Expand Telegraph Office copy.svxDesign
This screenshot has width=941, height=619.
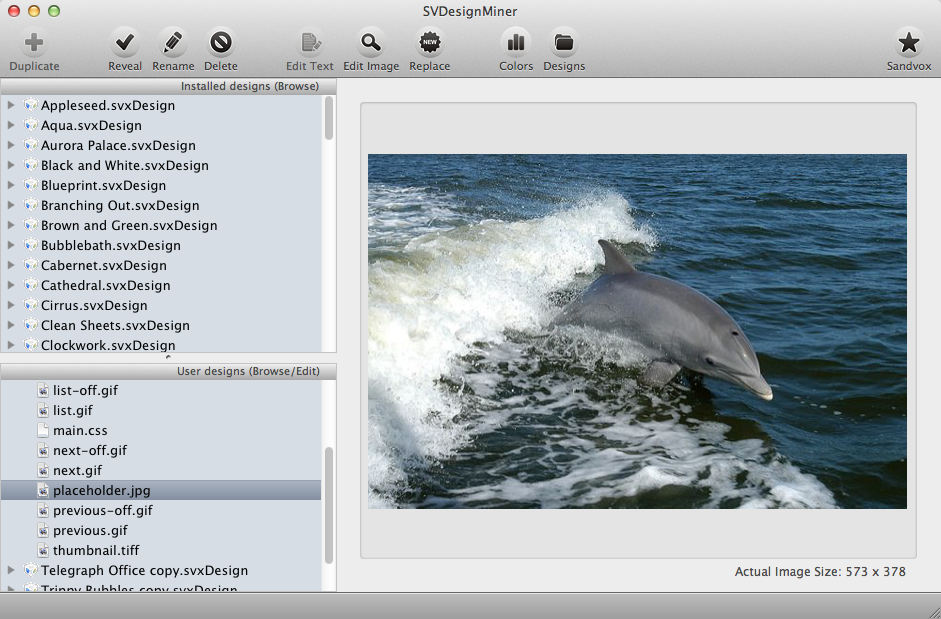(10, 570)
